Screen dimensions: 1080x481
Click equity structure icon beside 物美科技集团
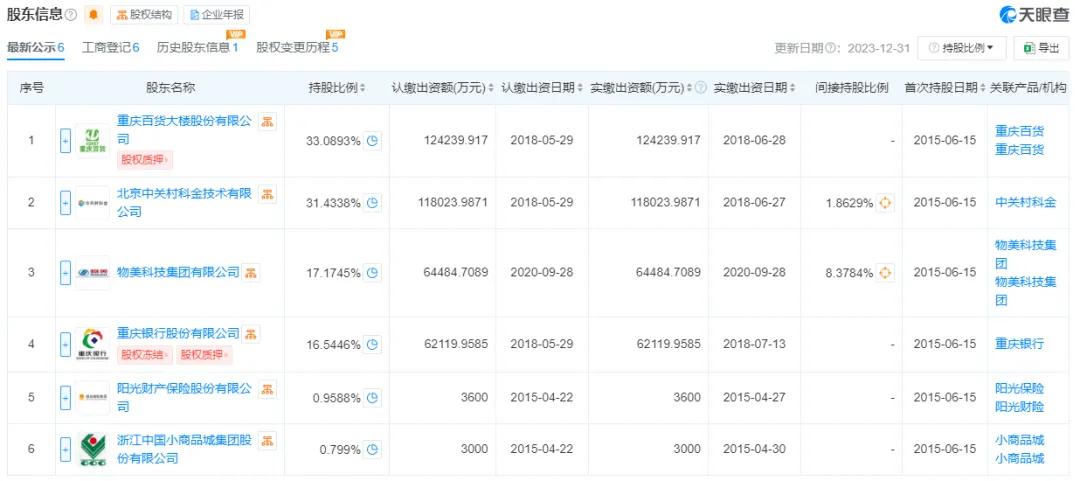(251, 273)
